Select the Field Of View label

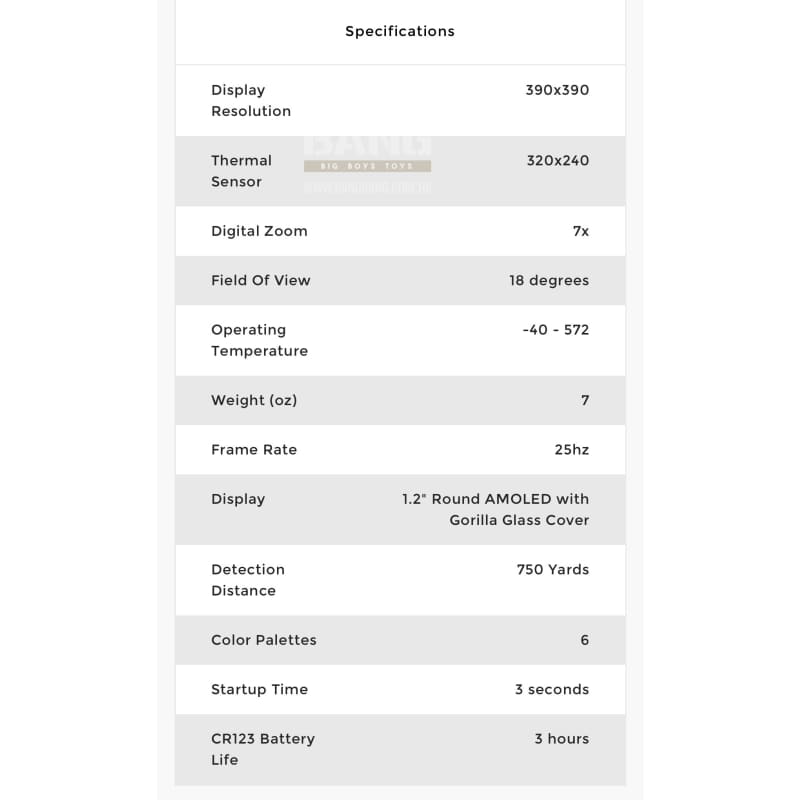[261, 280]
